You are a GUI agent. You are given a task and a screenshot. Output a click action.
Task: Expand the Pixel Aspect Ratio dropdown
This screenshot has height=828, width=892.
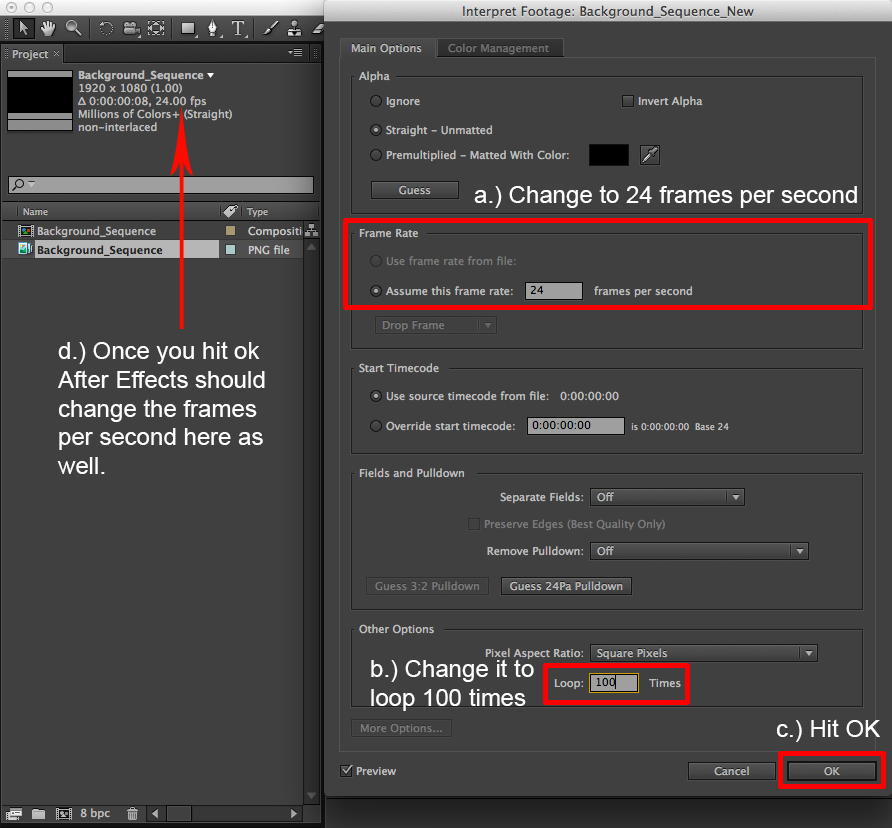click(x=703, y=653)
